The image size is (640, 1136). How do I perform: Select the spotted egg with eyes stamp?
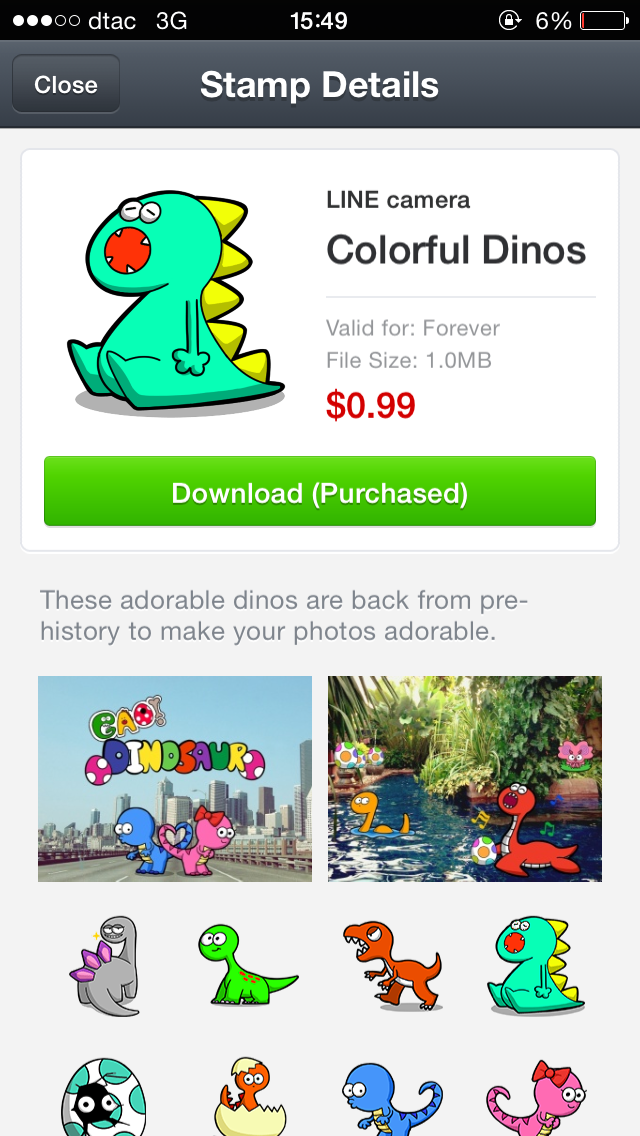(x=103, y=1097)
